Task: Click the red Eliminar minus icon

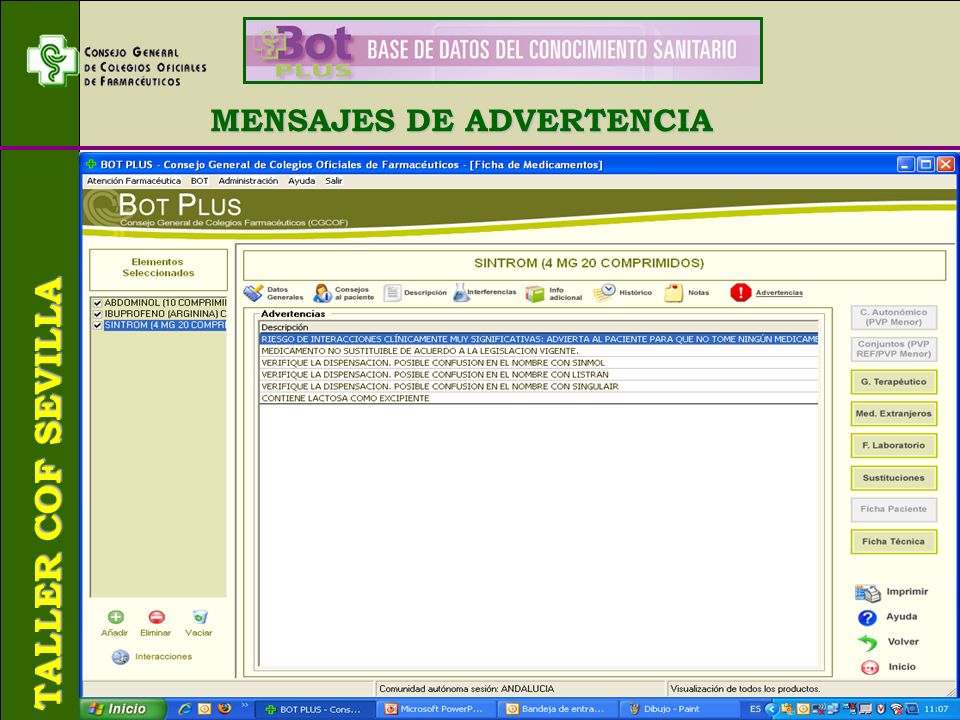Action: pyautogui.click(x=156, y=617)
